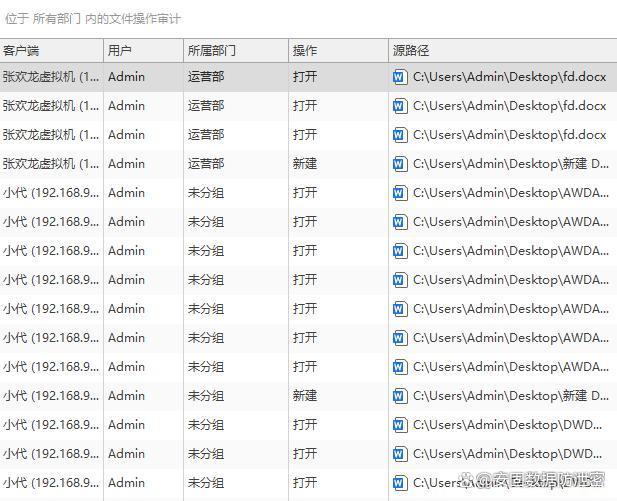Sort by the 用户 column header
Image resolution: width=617 pixels, height=501 pixels.
pos(143,50)
